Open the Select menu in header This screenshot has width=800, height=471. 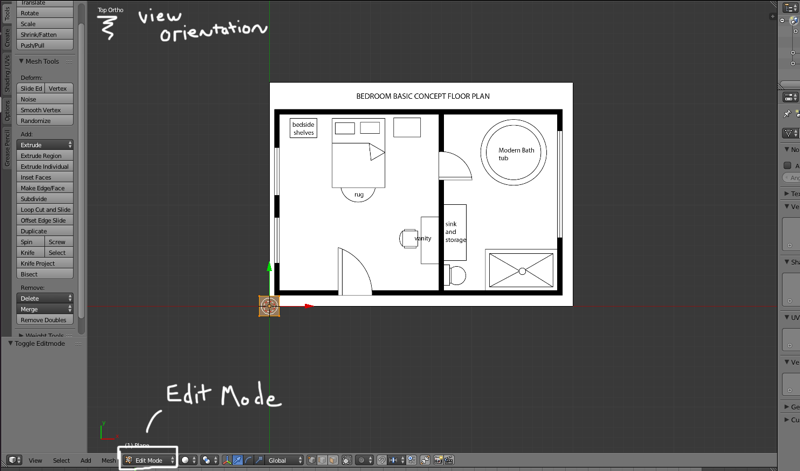tap(61, 460)
